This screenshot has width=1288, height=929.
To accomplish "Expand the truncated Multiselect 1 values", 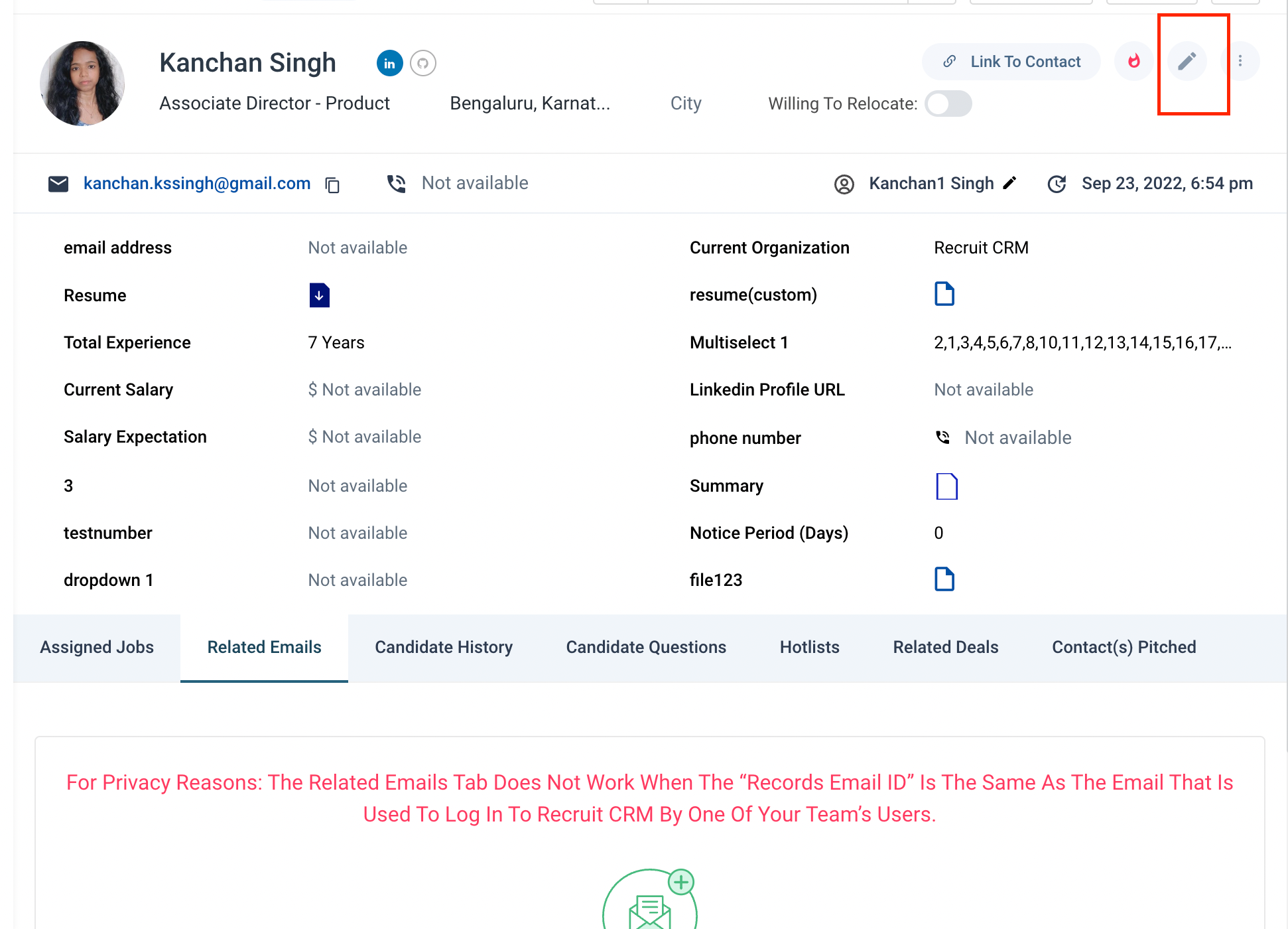I will pos(1082,342).
